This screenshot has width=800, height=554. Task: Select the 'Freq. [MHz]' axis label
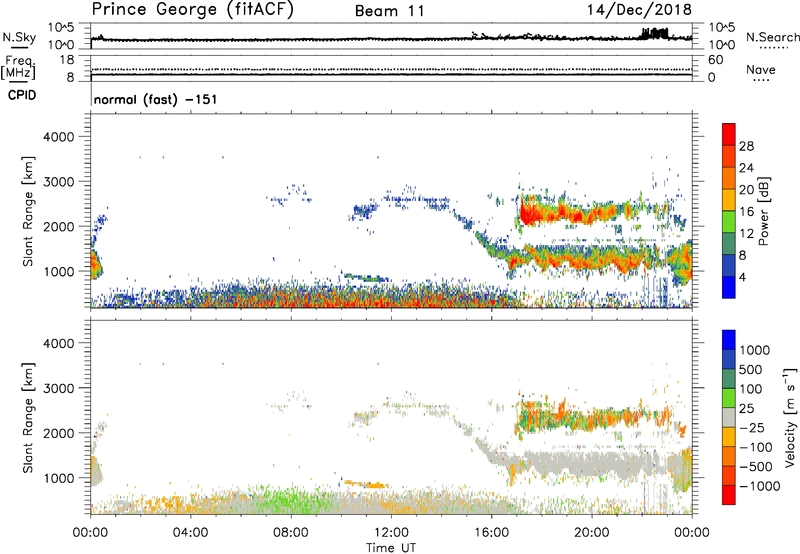[x=18, y=67]
